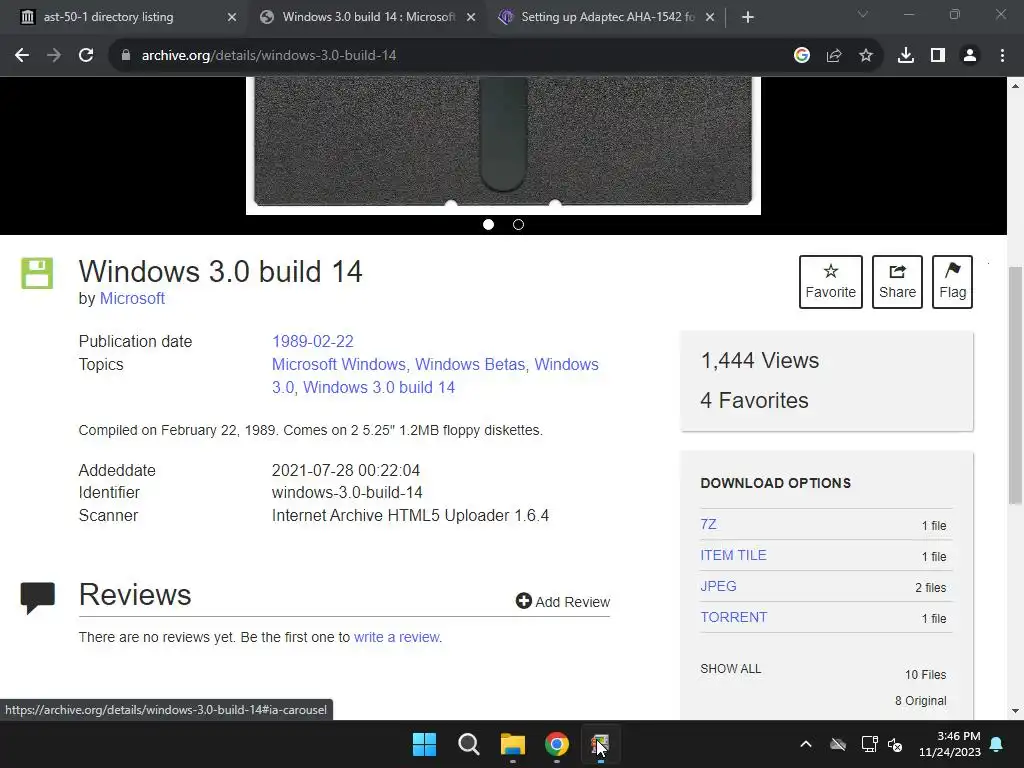Favorite this item
This screenshot has height=768, width=1024.
pos(831,281)
